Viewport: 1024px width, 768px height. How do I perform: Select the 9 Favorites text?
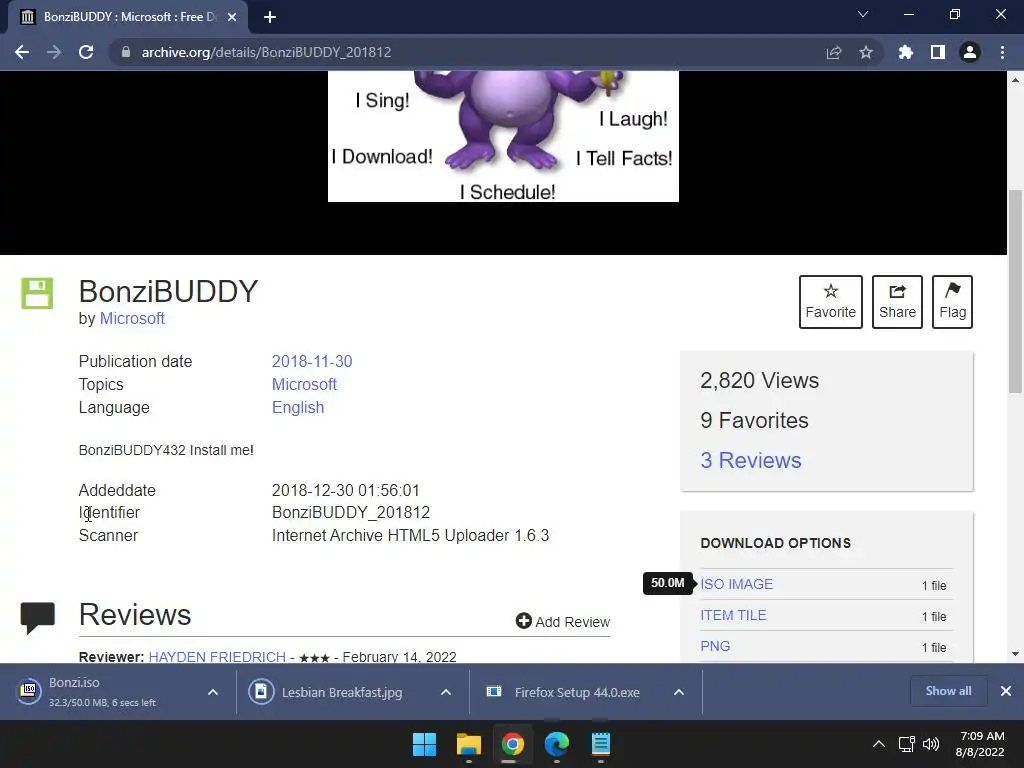[x=754, y=421]
